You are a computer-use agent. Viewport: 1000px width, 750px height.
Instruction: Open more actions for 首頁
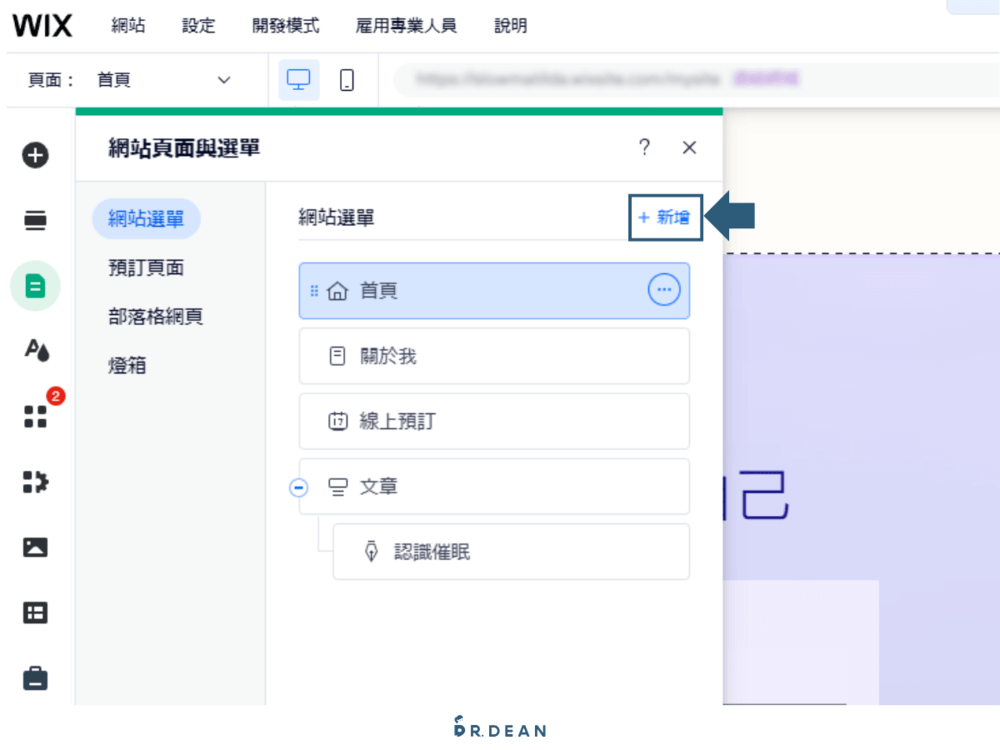point(663,290)
